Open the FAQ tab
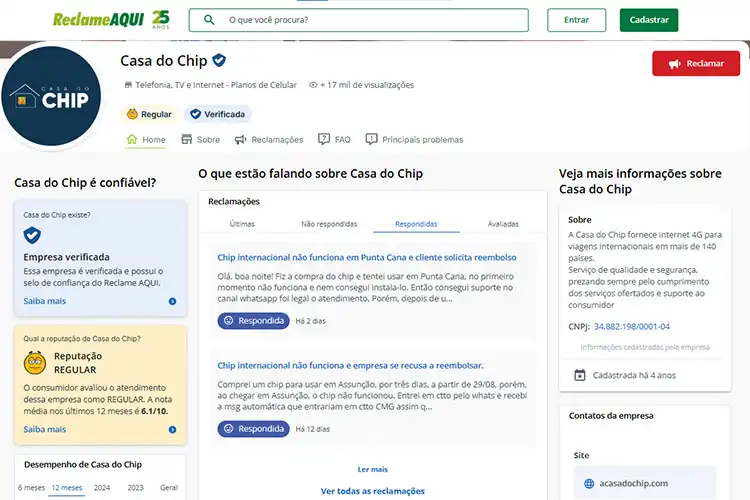The height and width of the screenshot is (500, 750). point(334,140)
